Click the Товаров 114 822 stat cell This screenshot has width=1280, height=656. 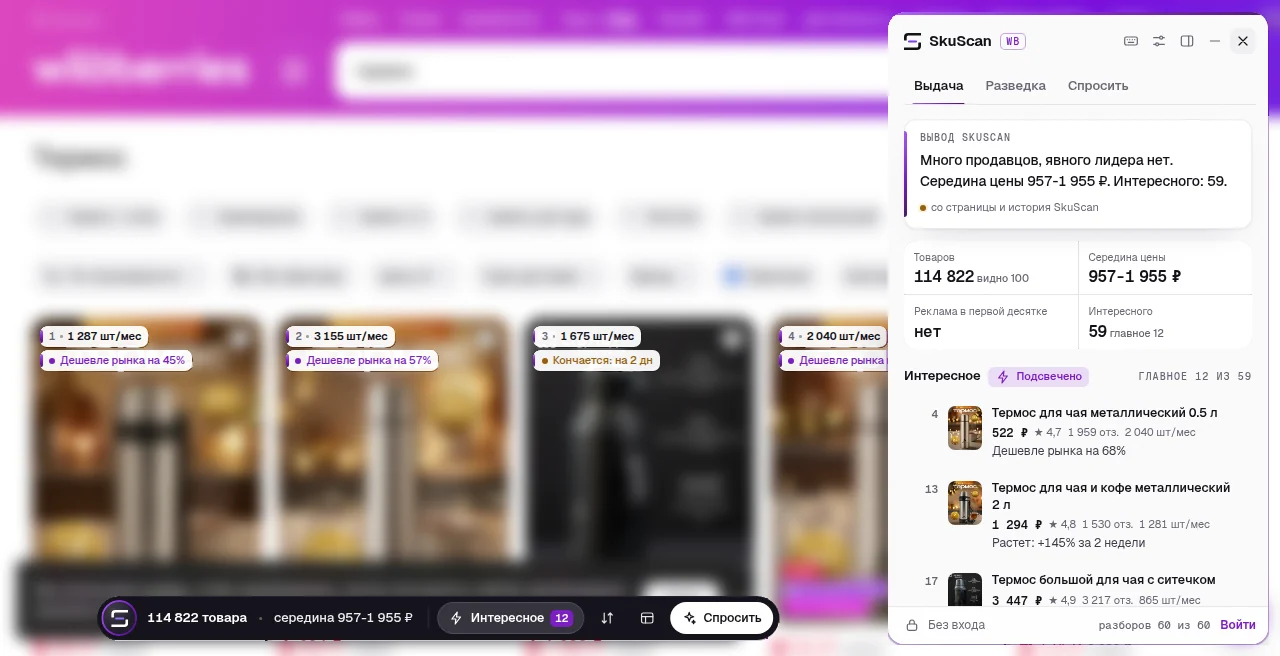(991, 268)
